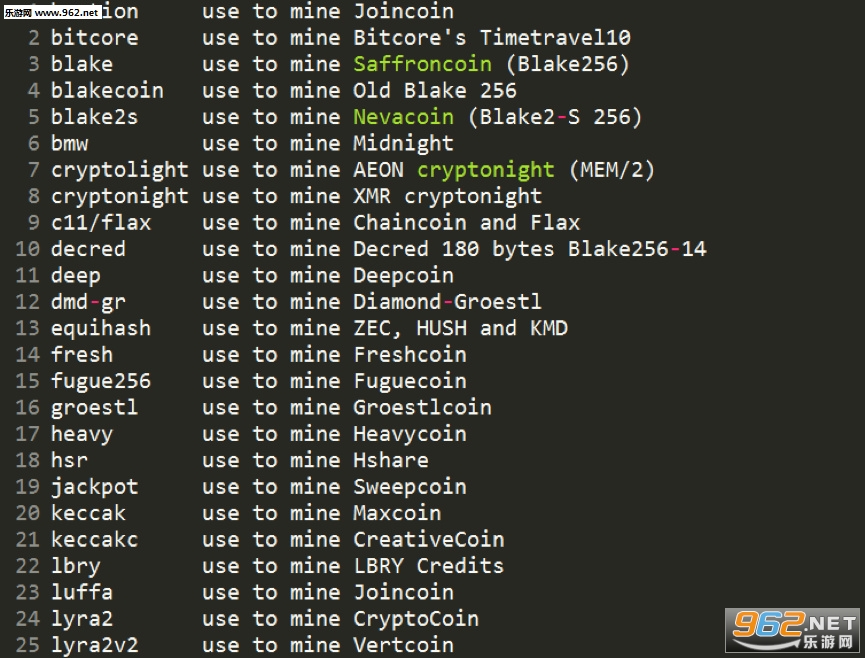Click the ZEC, HUSH and KMD text

461,329
